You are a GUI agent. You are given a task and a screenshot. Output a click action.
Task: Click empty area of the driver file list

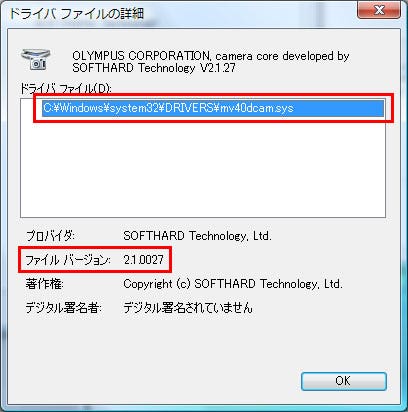point(203,167)
